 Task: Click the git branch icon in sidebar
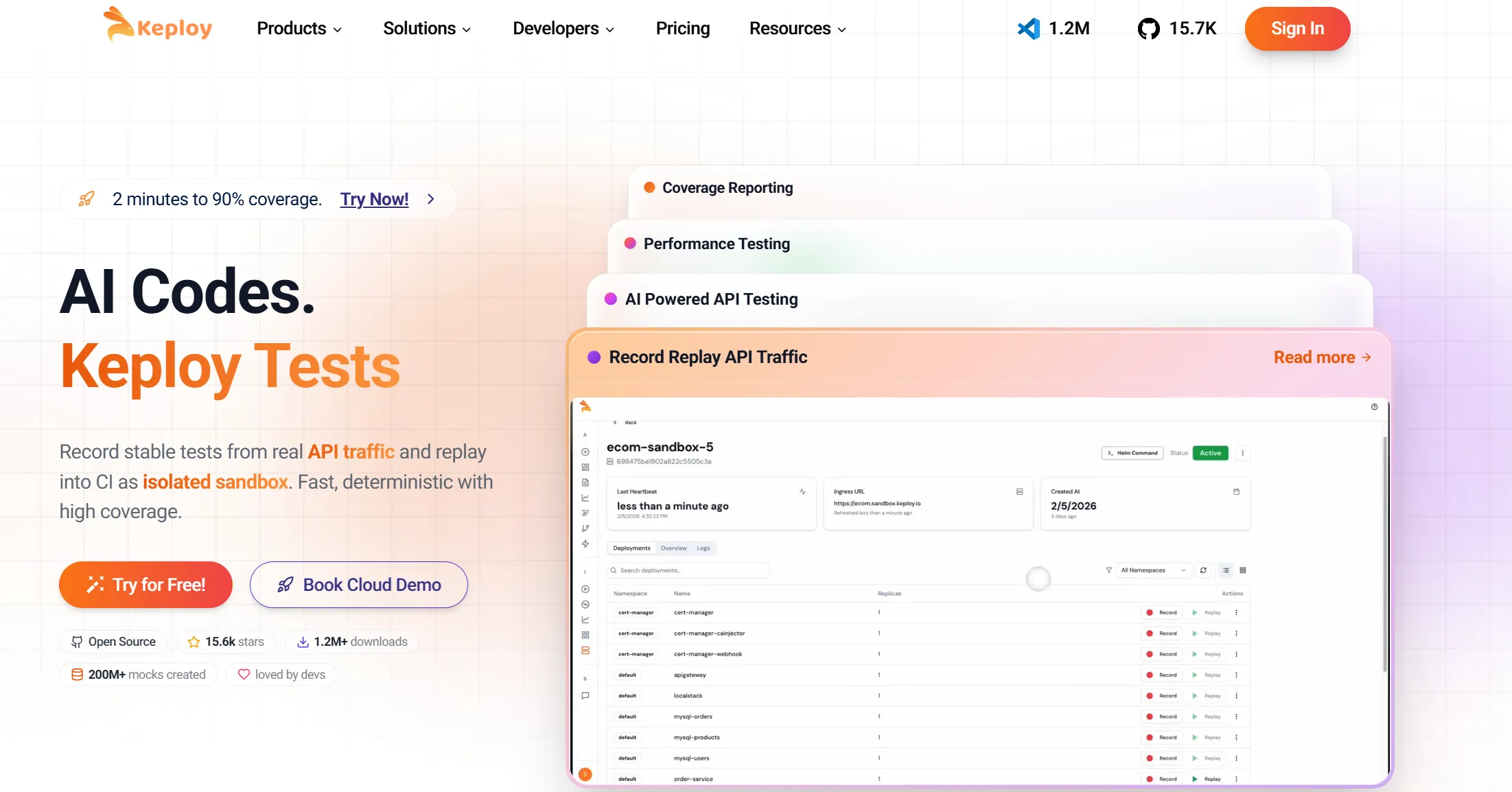coord(585,528)
